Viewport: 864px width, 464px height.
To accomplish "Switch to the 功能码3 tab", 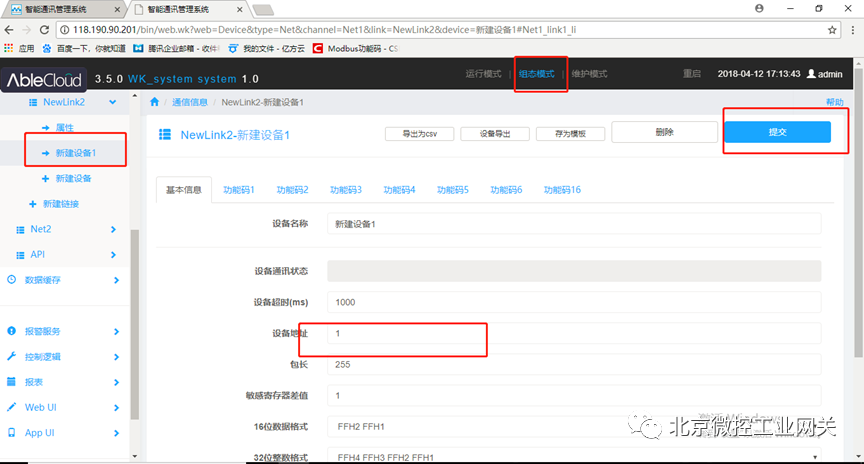I will click(x=346, y=190).
